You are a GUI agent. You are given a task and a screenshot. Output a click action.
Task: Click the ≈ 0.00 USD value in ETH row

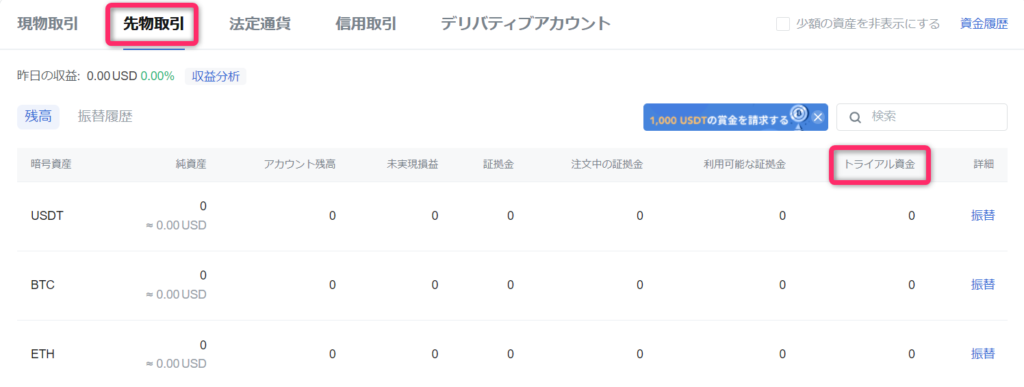176,364
